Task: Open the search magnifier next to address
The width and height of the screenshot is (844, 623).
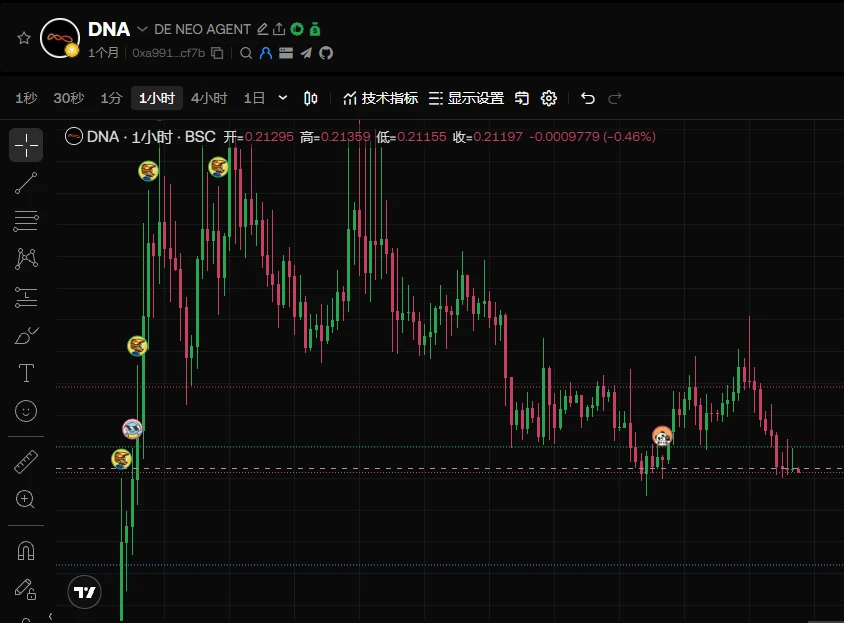Action: pos(246,53)
